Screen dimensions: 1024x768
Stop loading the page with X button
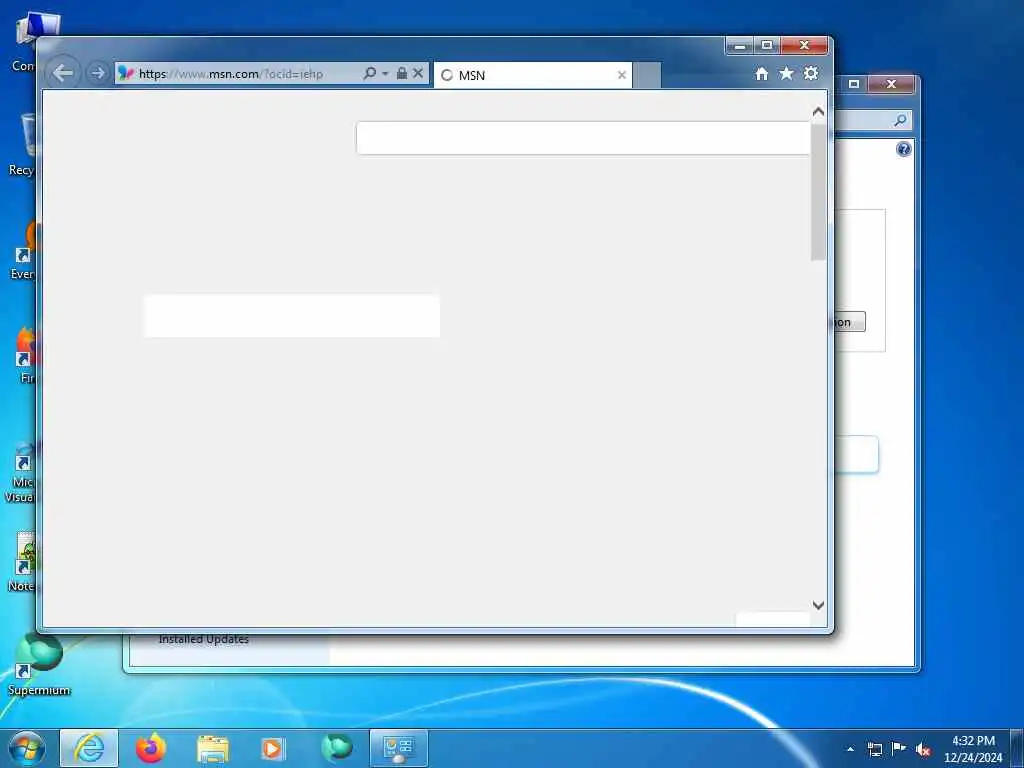[418, 73]
